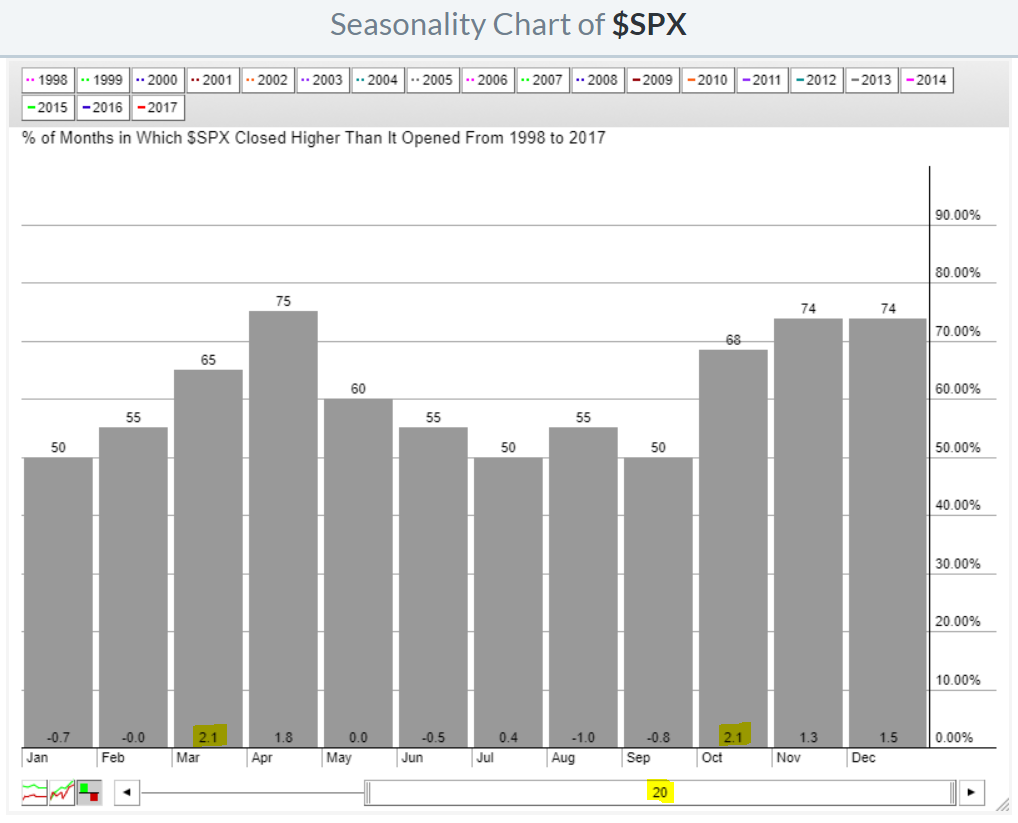Click the $SPX symbol in the title
The image size is (1018, 823).
(x=650, y=24)
